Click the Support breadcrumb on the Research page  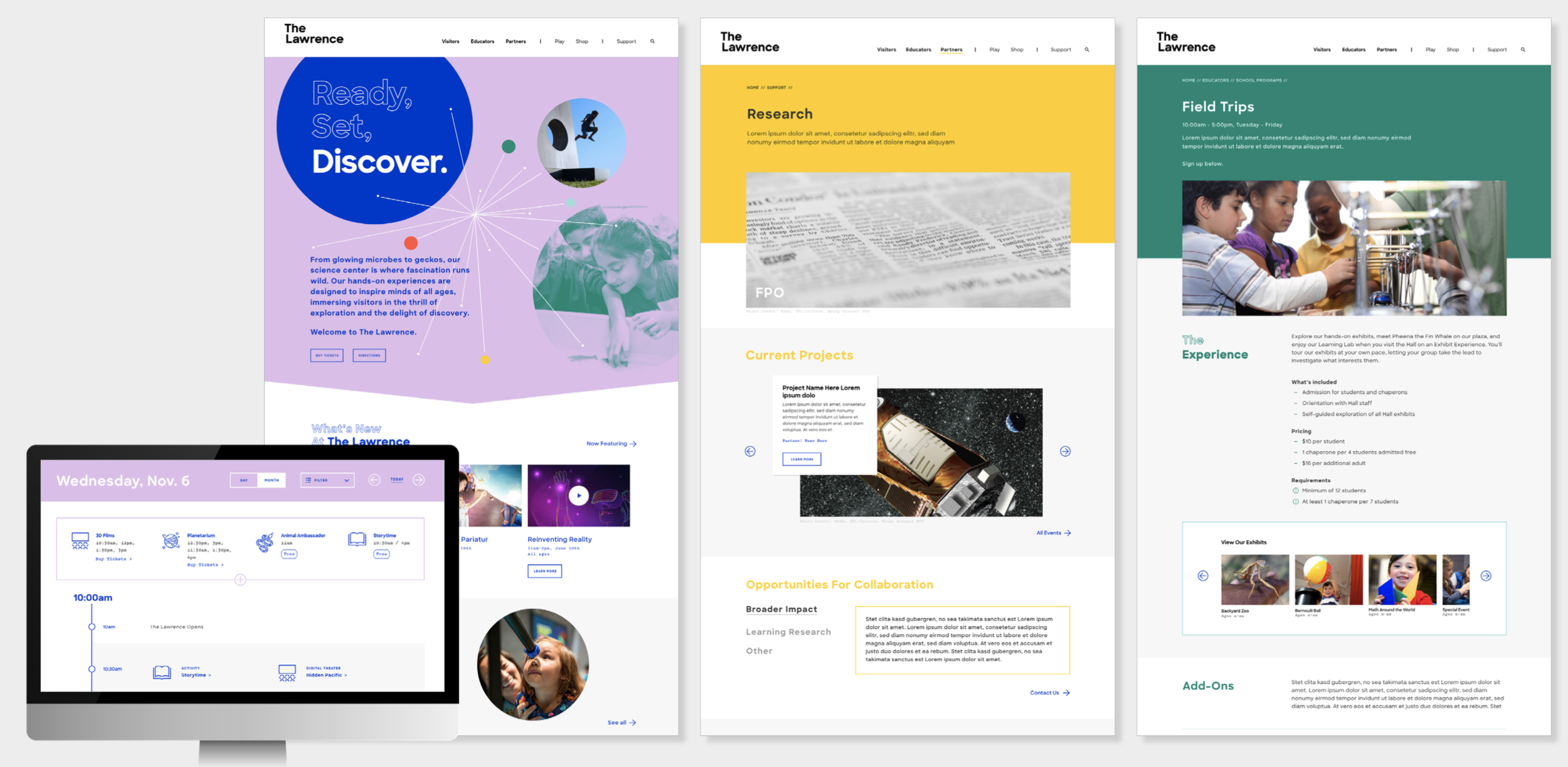(776, 88)
